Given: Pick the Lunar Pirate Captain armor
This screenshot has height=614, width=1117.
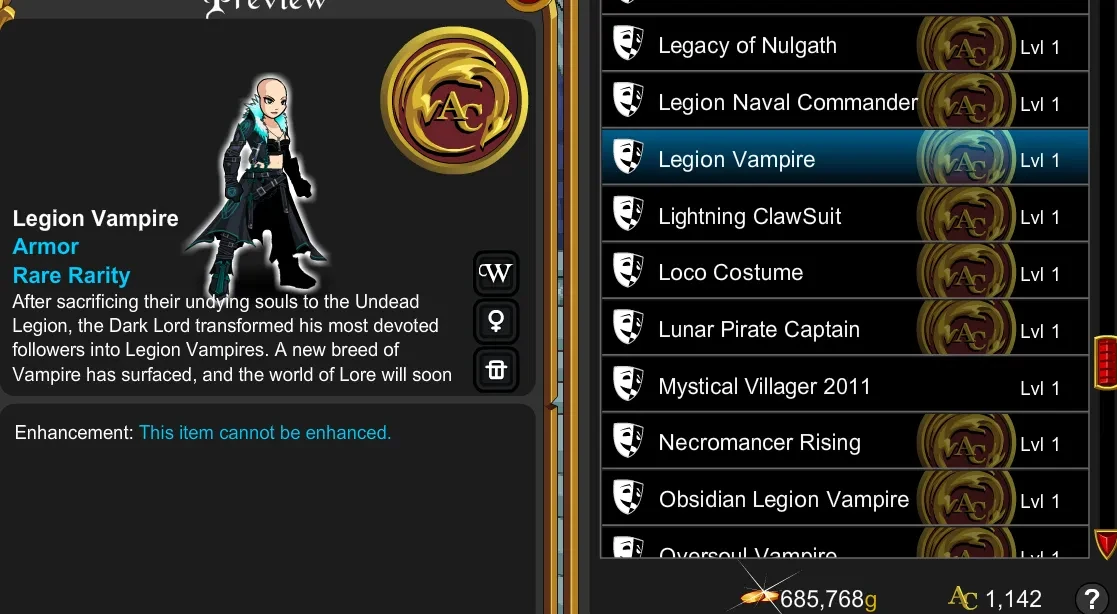Looking at the screenshot, I should [x=845, y=329].
